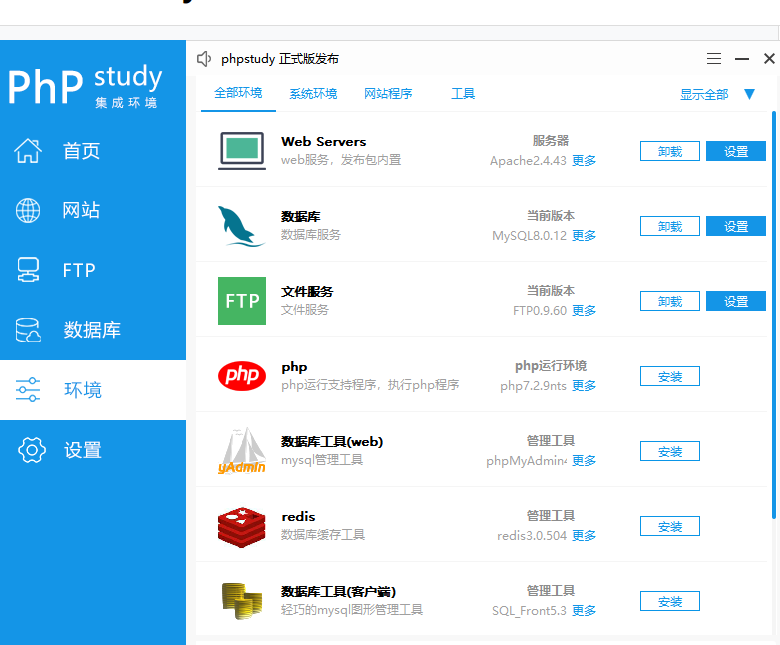Click the green FTP file service icon

tap(242, 301)
